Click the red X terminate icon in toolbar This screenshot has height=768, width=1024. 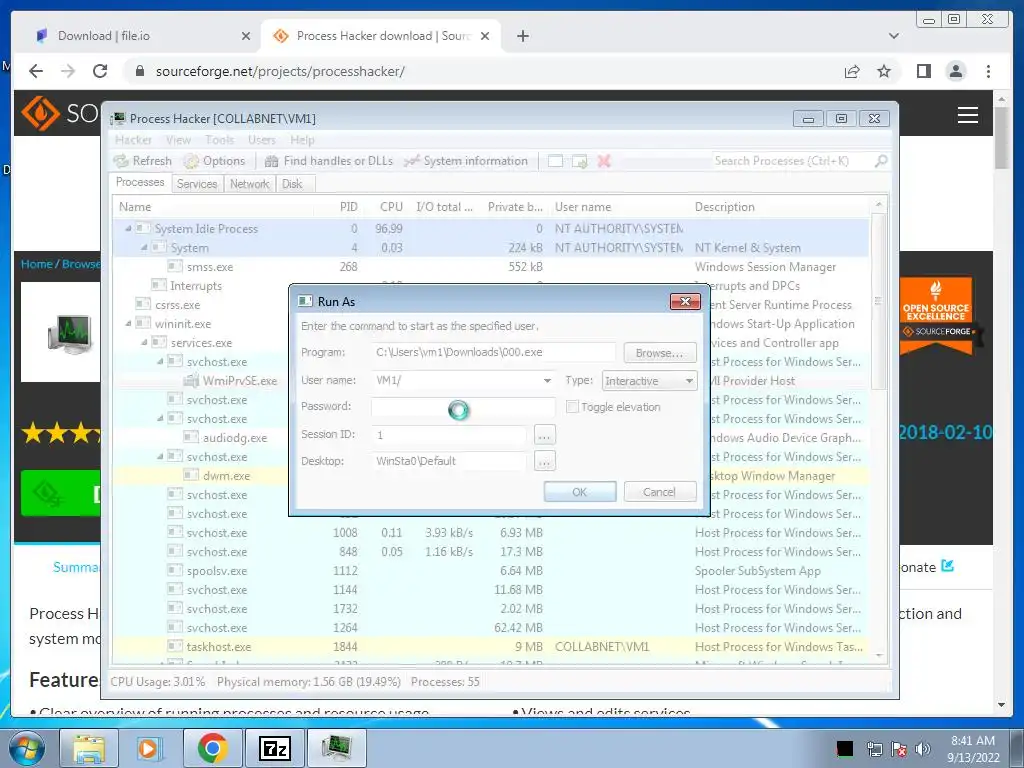[x=604, y=161]
